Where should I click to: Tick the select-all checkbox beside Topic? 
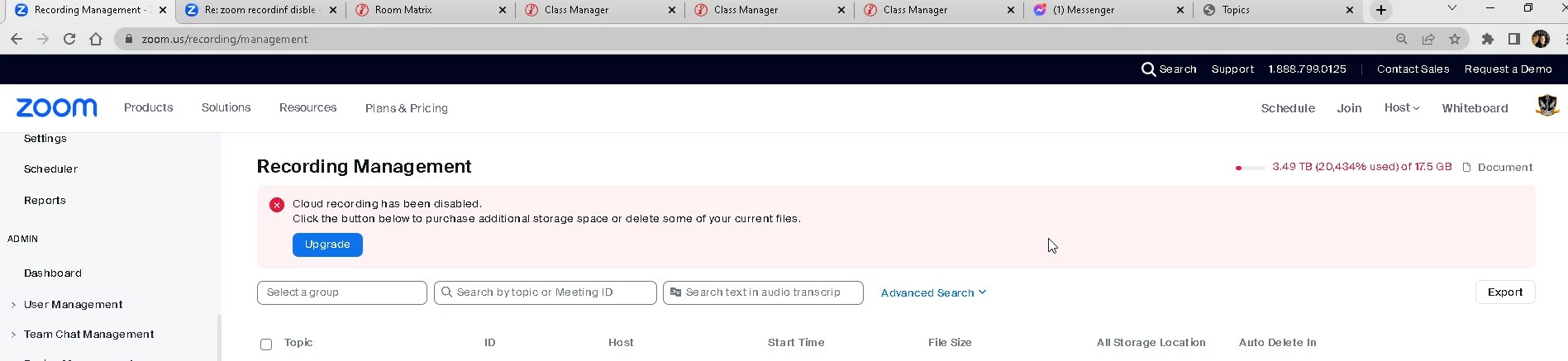coord(266,344)
